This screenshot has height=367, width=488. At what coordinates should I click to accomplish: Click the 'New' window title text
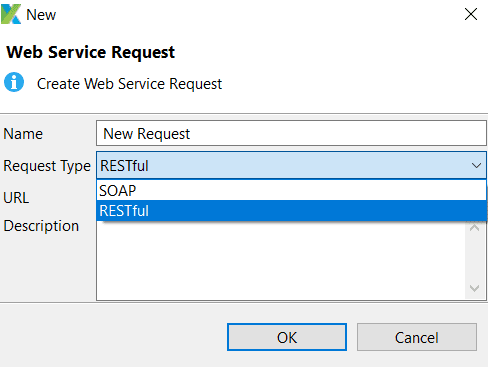click(41, 15)
